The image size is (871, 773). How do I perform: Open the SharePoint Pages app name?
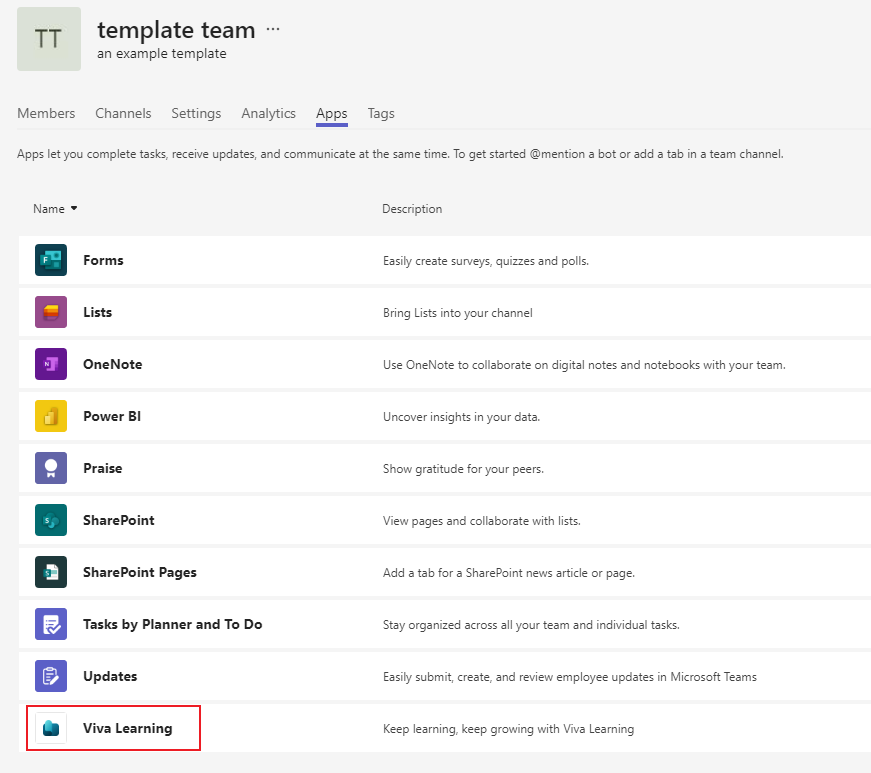click(x=140, y=573)
